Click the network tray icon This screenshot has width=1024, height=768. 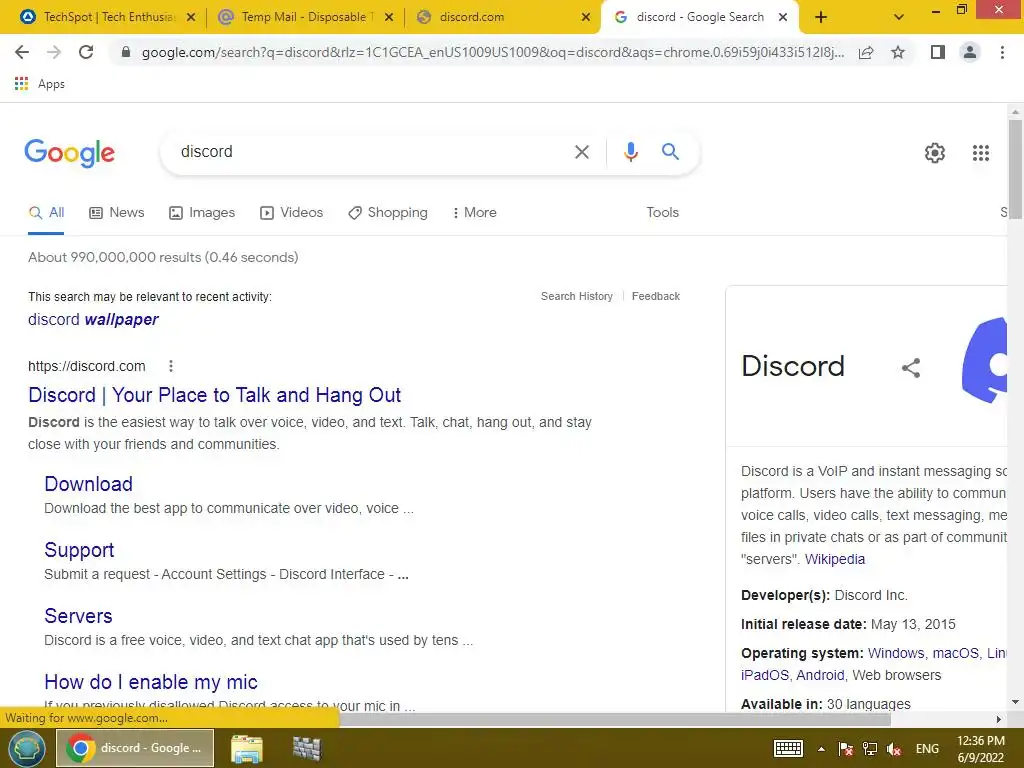(869, 749)
